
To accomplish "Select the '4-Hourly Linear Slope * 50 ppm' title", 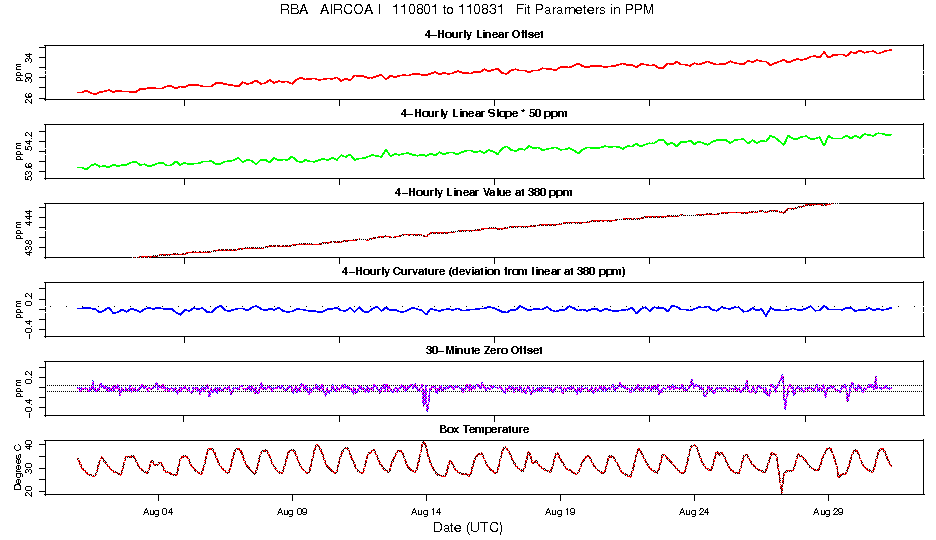I will pos(484,113).
